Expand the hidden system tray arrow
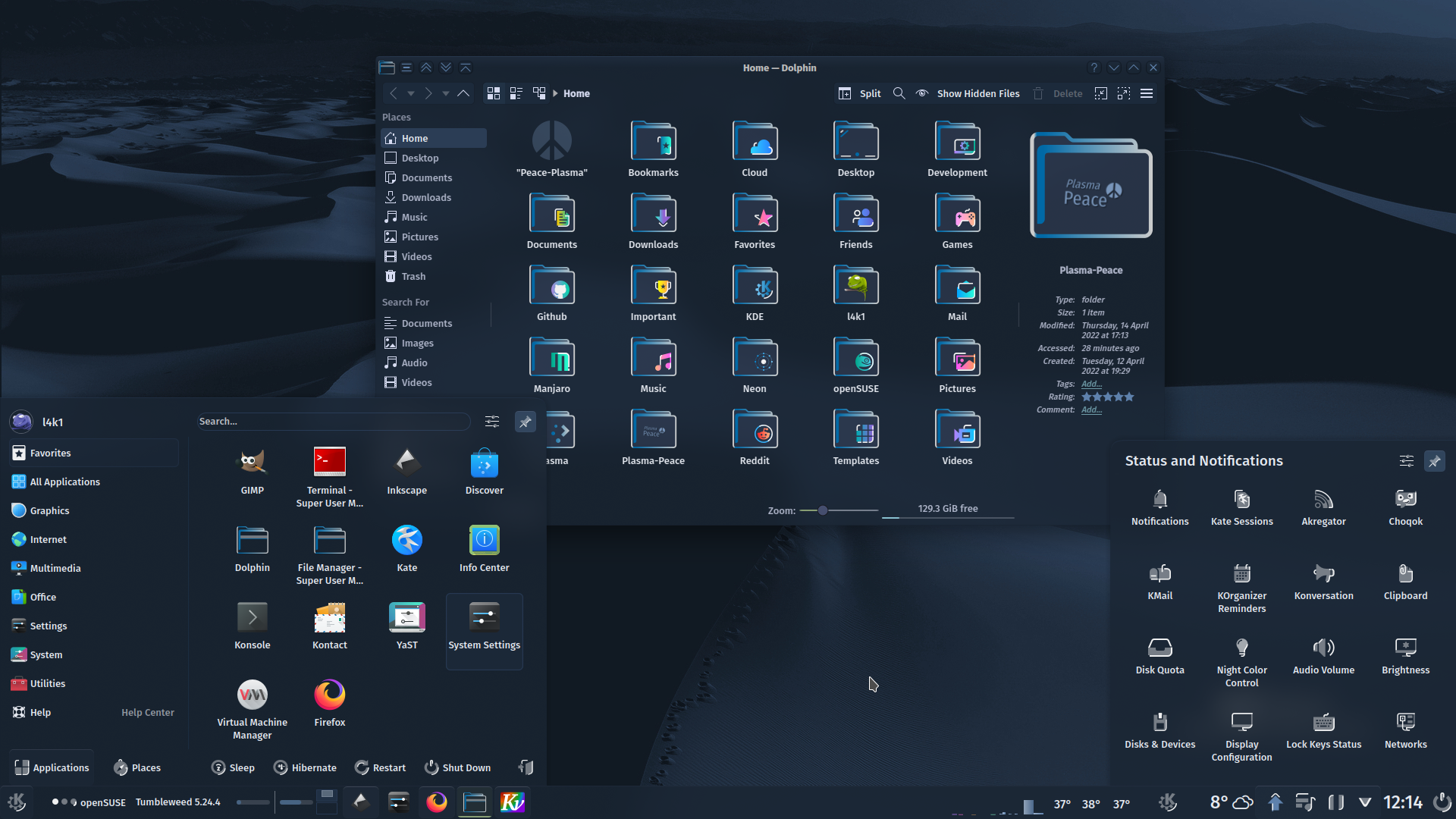The width and height of the screenshot is (1456, 819). coord(1365,802)
